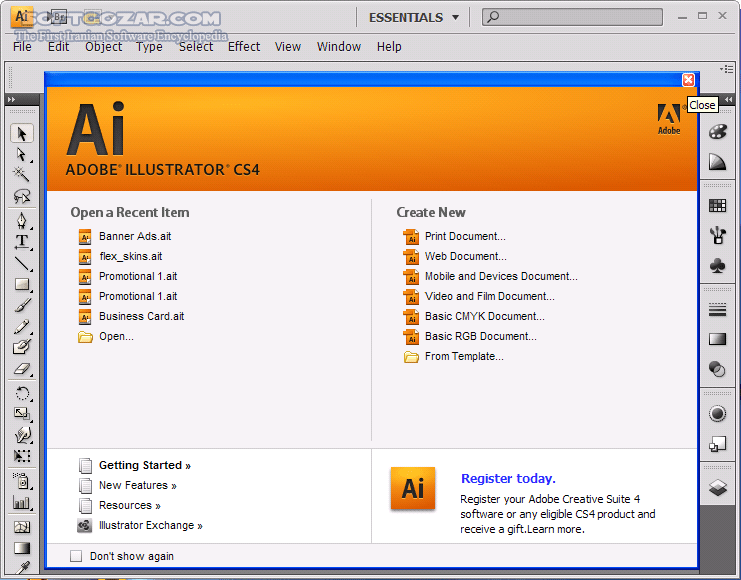Select the Column Graph tool
Viewport: 741px width, 580px height.
[22, 502]
